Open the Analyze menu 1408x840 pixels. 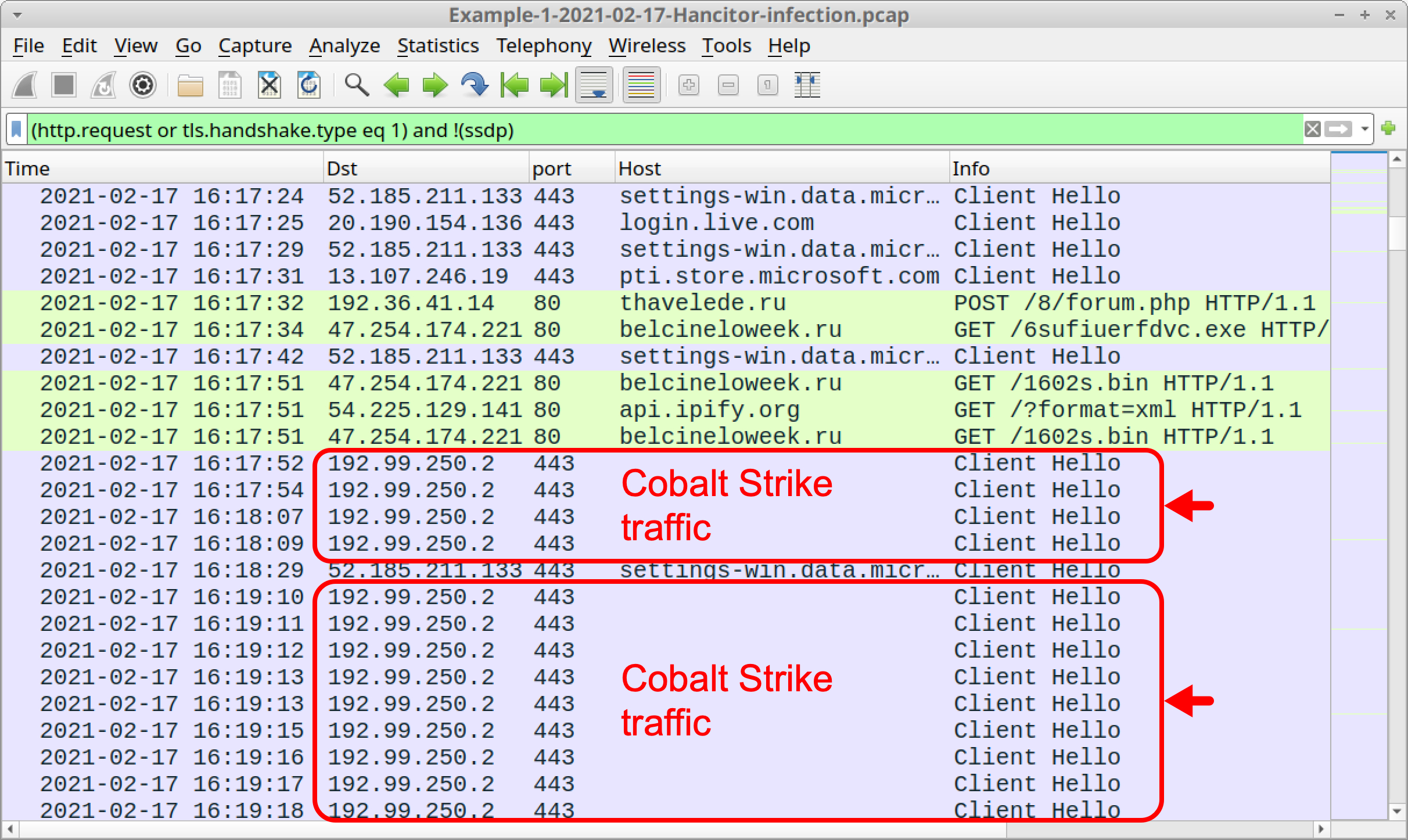click(x=344, y=45)
